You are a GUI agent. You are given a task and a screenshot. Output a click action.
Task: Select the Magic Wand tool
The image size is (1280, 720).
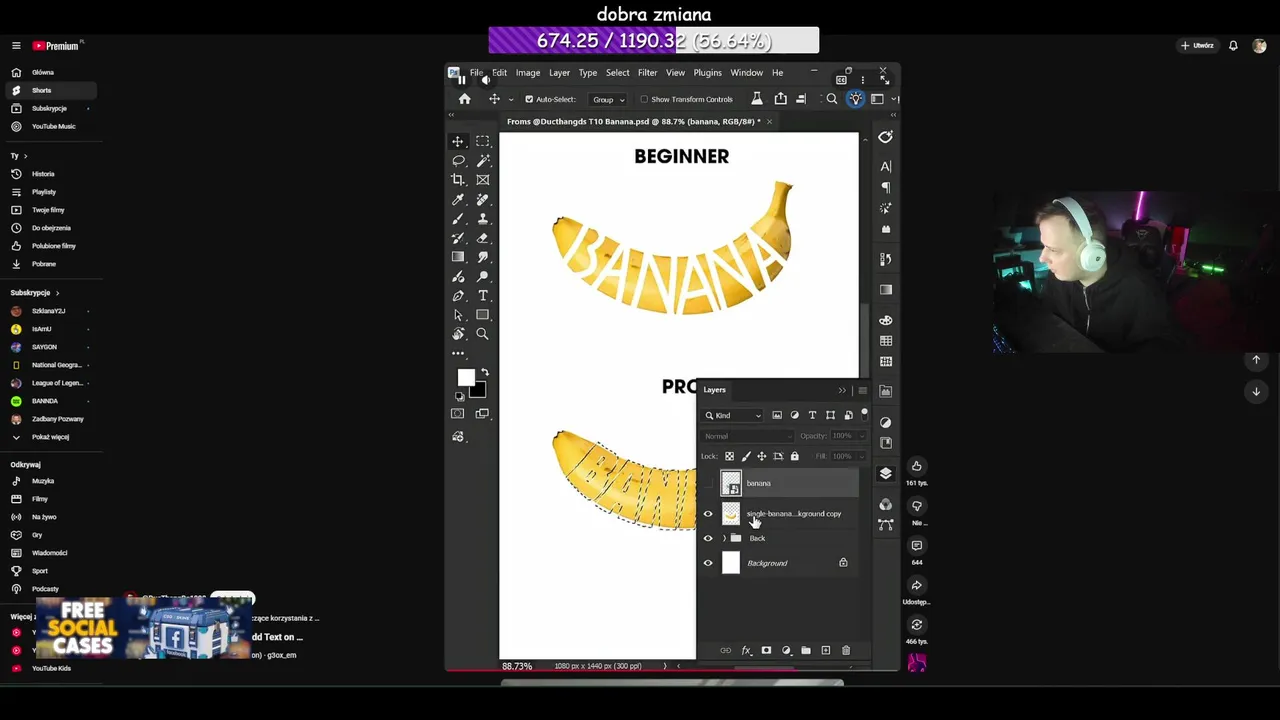click(482, 160)
